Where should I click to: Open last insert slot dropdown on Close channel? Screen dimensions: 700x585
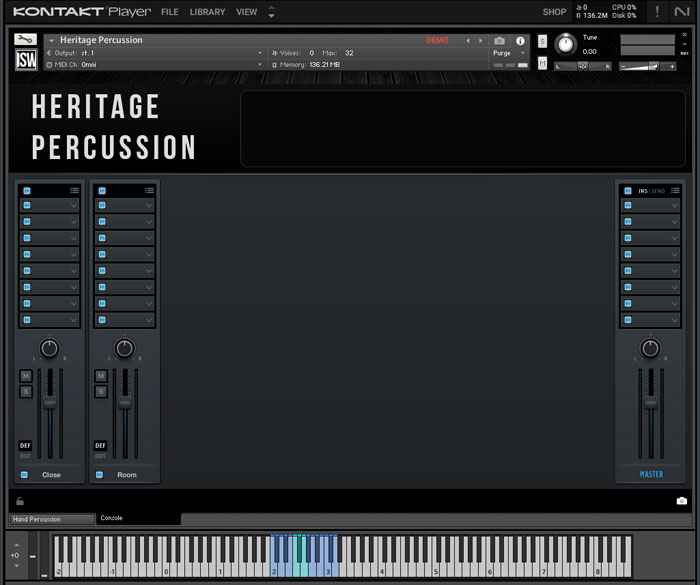point(74,320)
